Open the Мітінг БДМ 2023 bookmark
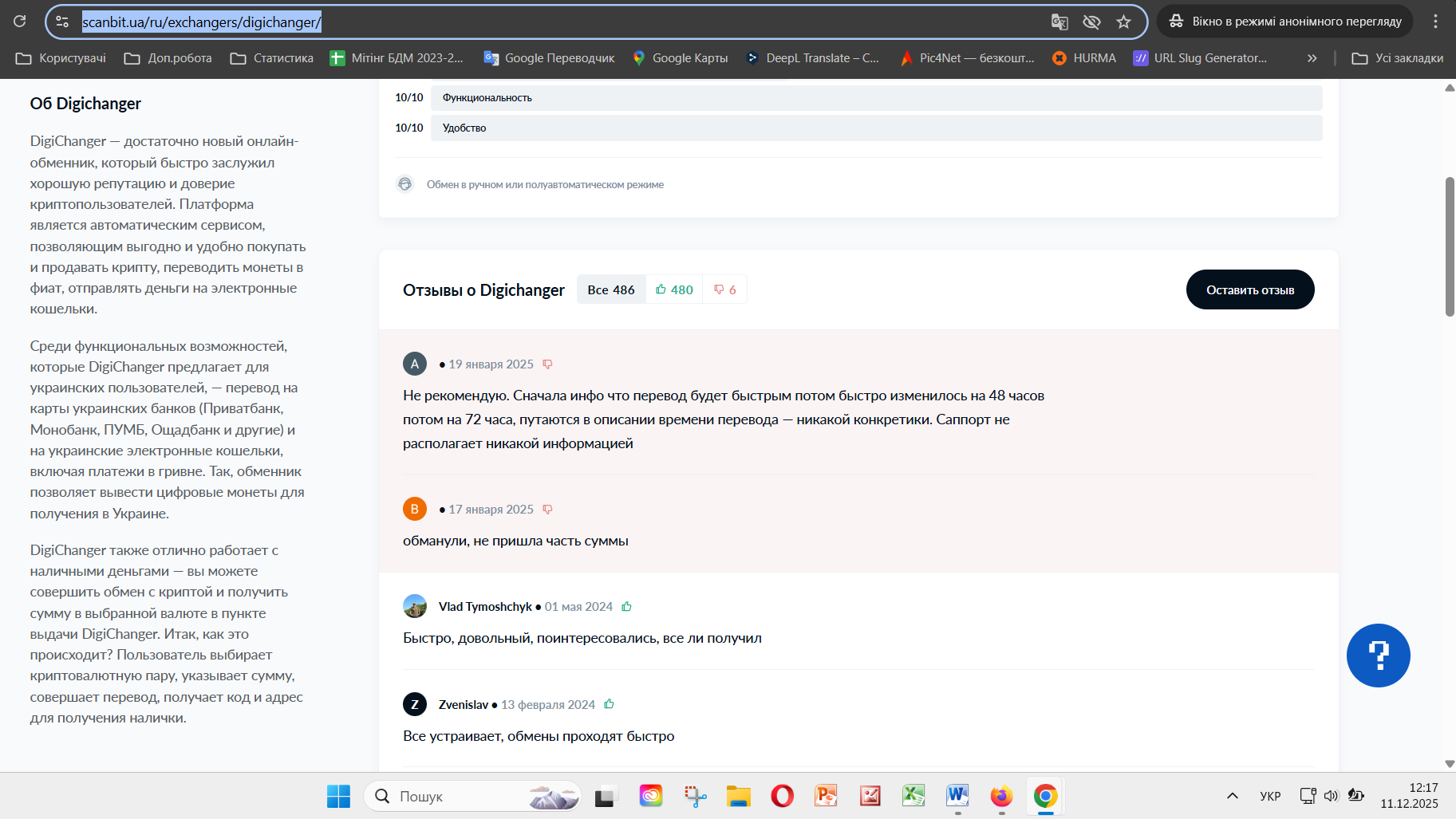Viewport: 1456px width, 819px height. pos(397,58)
